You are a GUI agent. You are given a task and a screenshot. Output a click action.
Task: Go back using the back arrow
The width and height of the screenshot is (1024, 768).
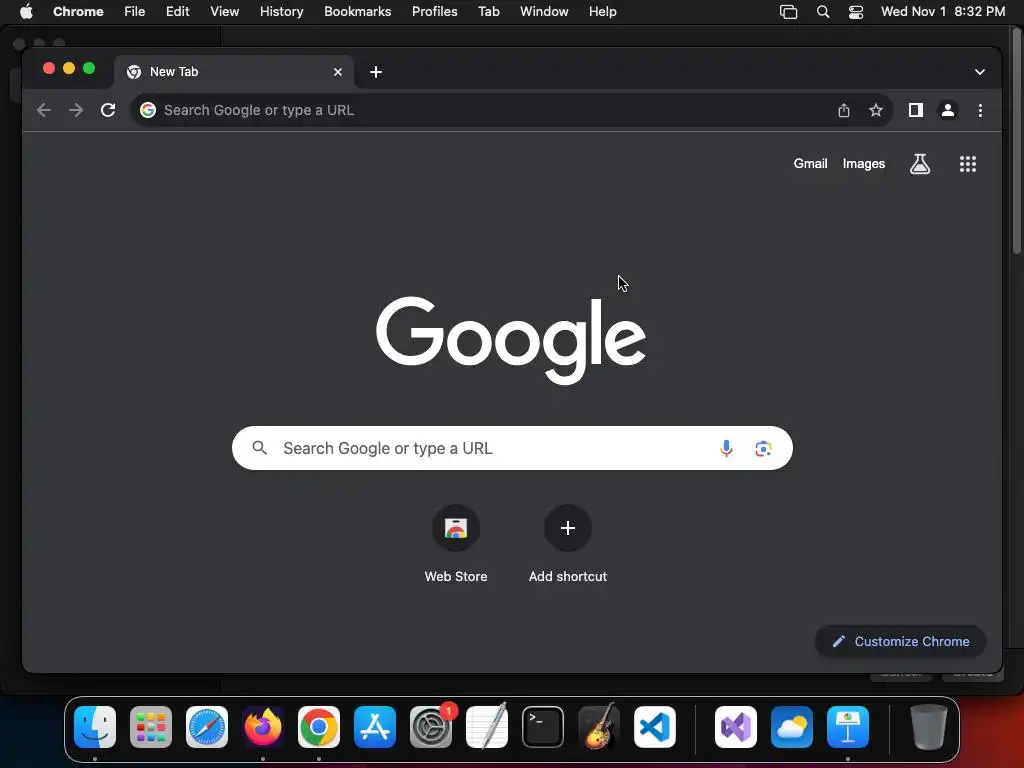tap(44, 110)
